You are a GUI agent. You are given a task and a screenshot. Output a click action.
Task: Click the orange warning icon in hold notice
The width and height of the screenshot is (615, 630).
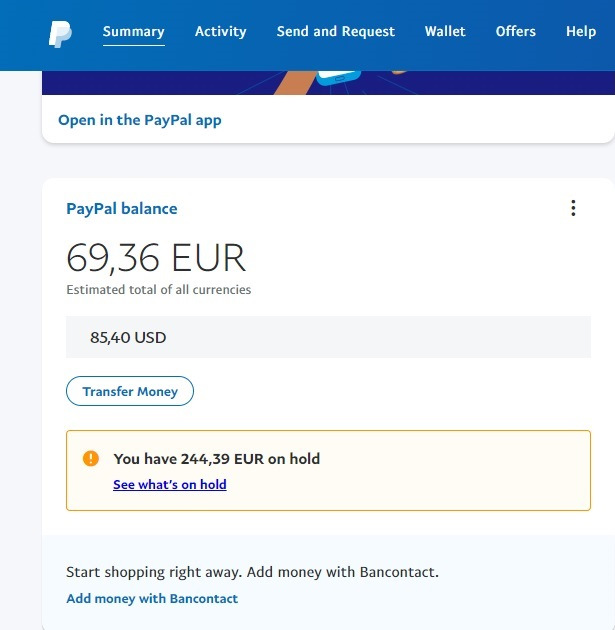pyautogui.click(x=91, y=458)
